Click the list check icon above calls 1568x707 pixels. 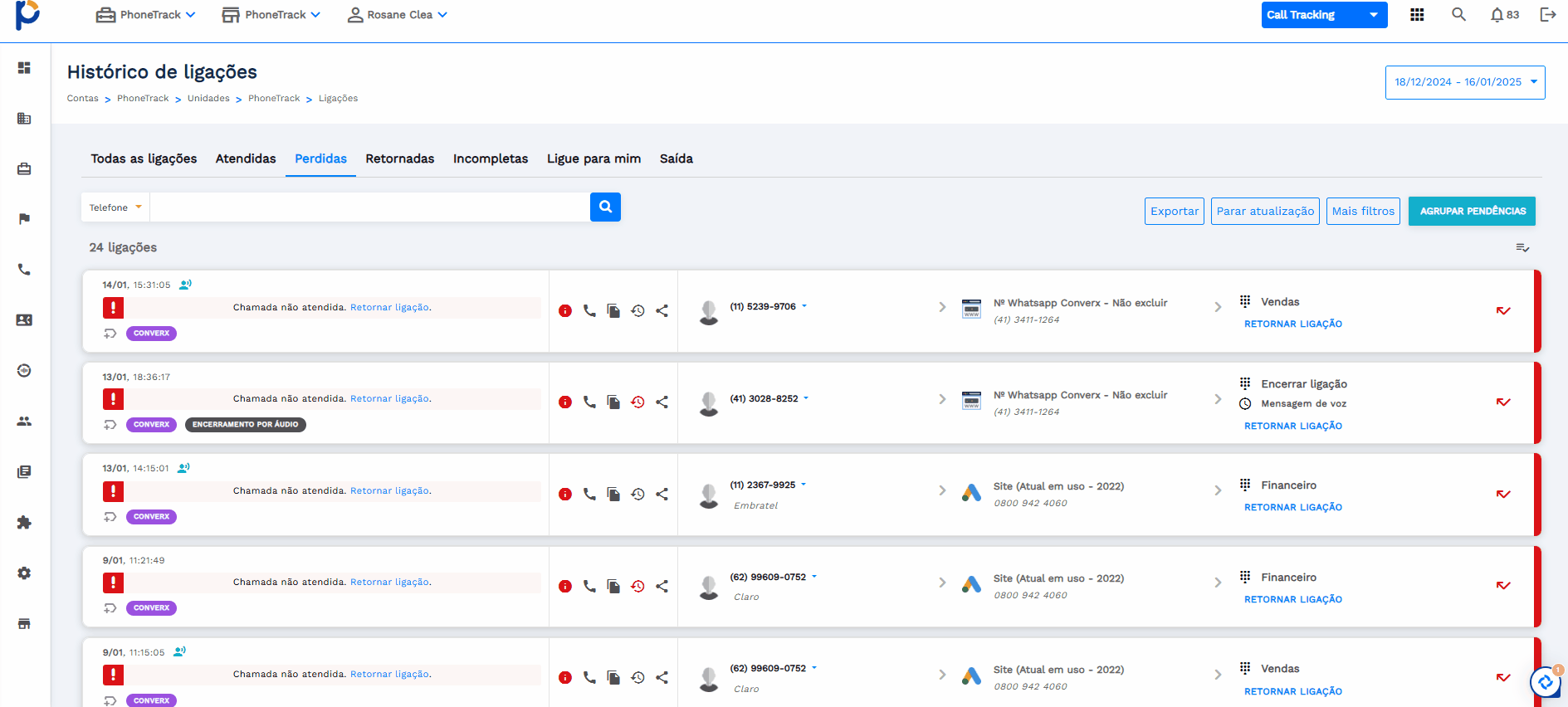point(1522,247)
